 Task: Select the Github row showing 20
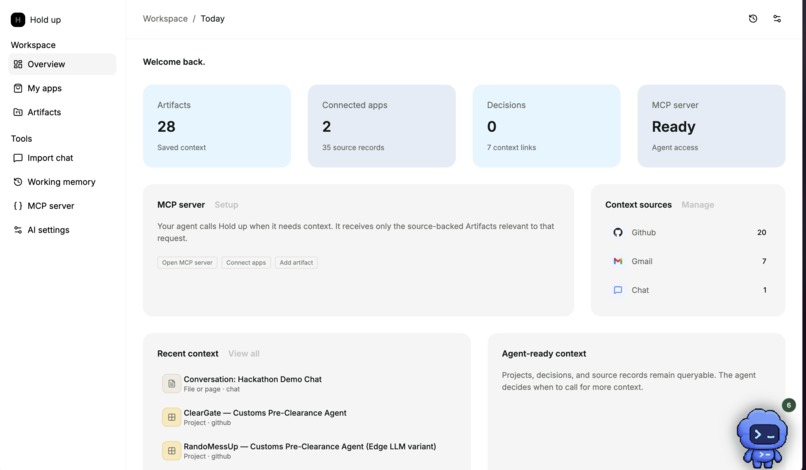[688, 232]
